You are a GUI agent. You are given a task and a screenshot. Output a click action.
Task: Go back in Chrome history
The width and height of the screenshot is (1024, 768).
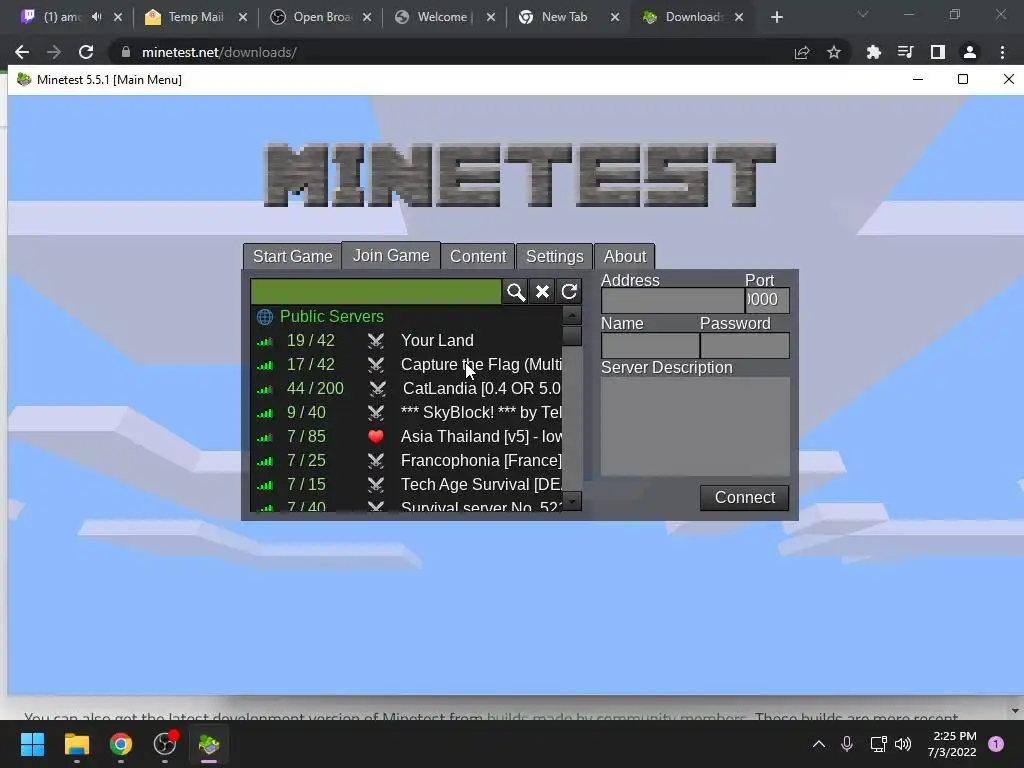coord(22,52)
